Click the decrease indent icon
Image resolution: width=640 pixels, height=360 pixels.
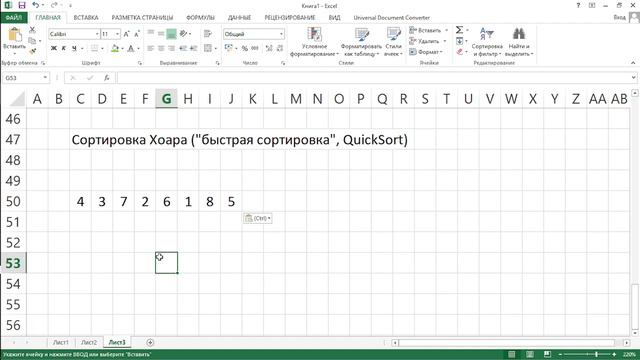[183, 48]
